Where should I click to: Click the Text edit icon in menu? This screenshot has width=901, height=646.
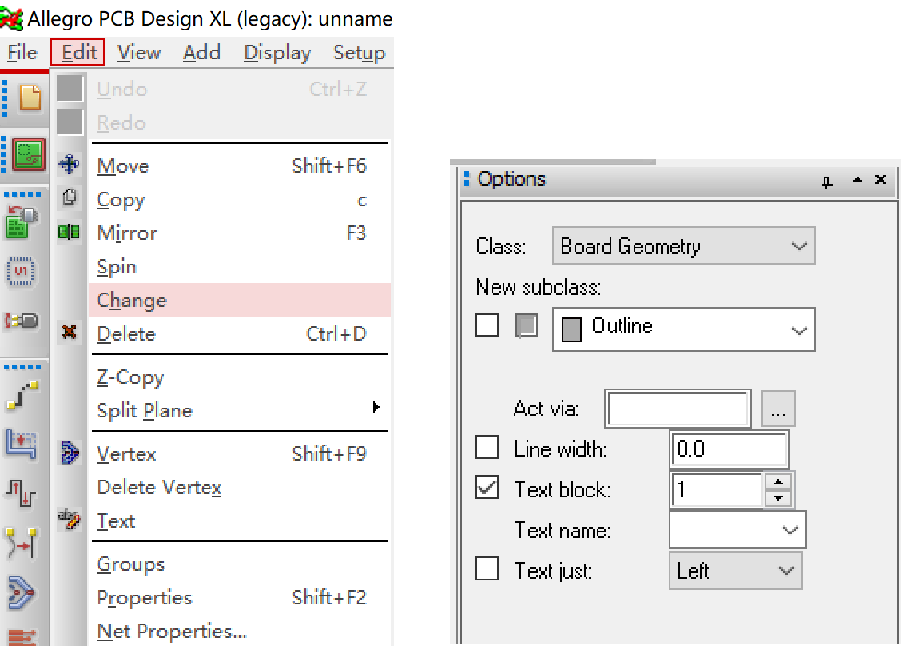pos(69,520)
